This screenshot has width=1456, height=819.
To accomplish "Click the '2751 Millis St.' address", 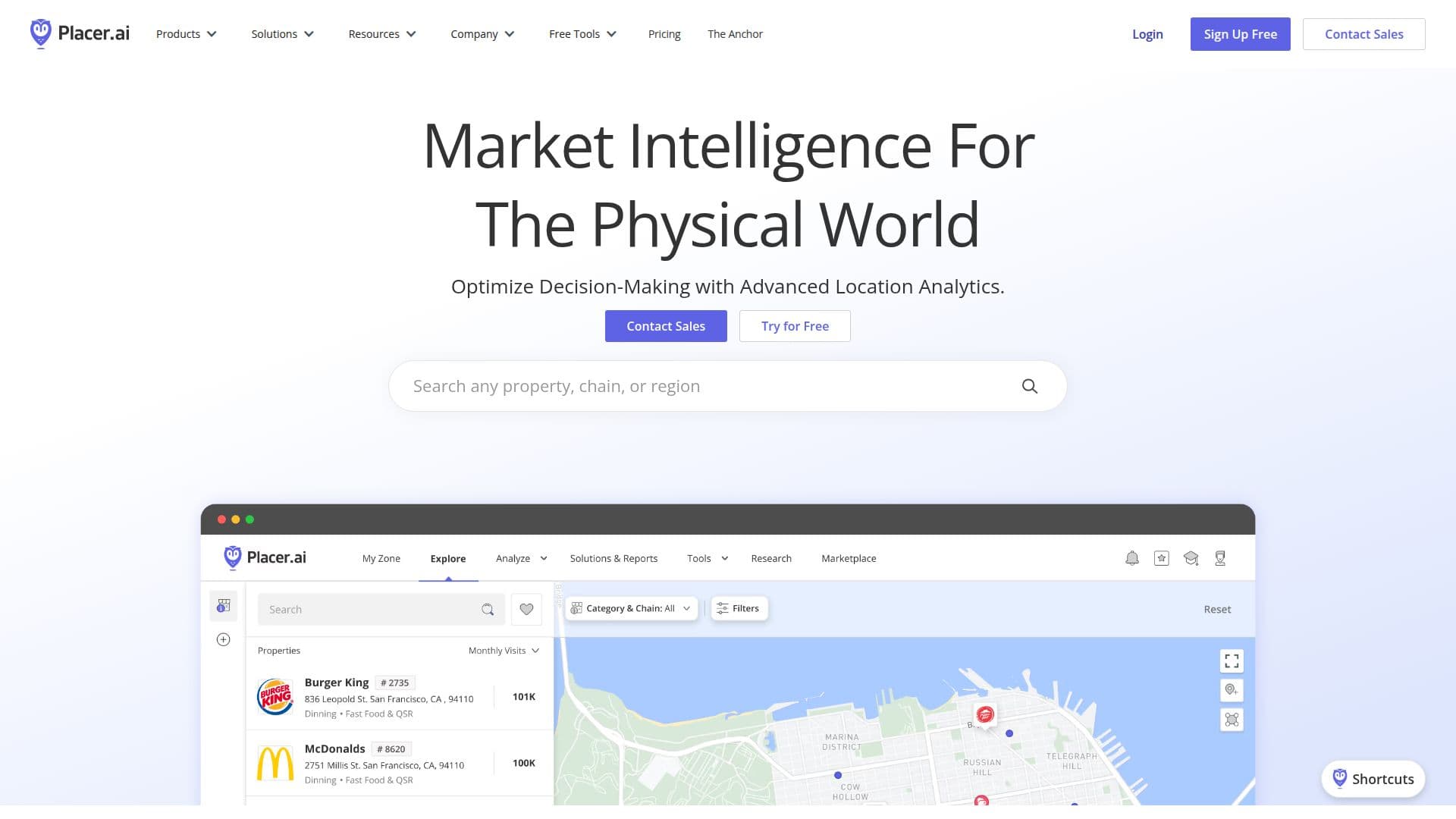I will pos(384,765).
